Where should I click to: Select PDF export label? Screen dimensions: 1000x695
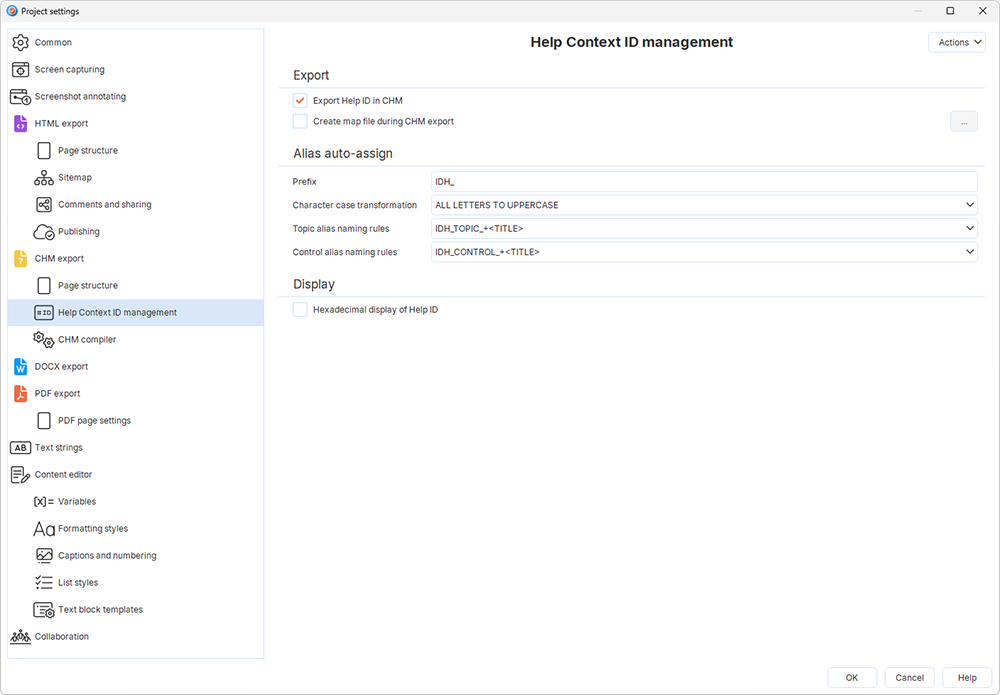[x=57, y=393]
